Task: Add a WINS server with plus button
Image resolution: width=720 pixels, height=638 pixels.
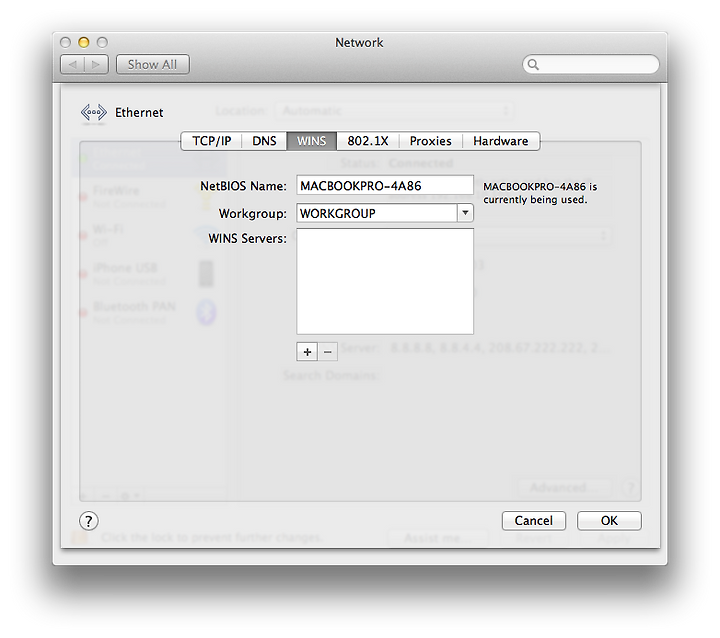Action: [307, 352]
